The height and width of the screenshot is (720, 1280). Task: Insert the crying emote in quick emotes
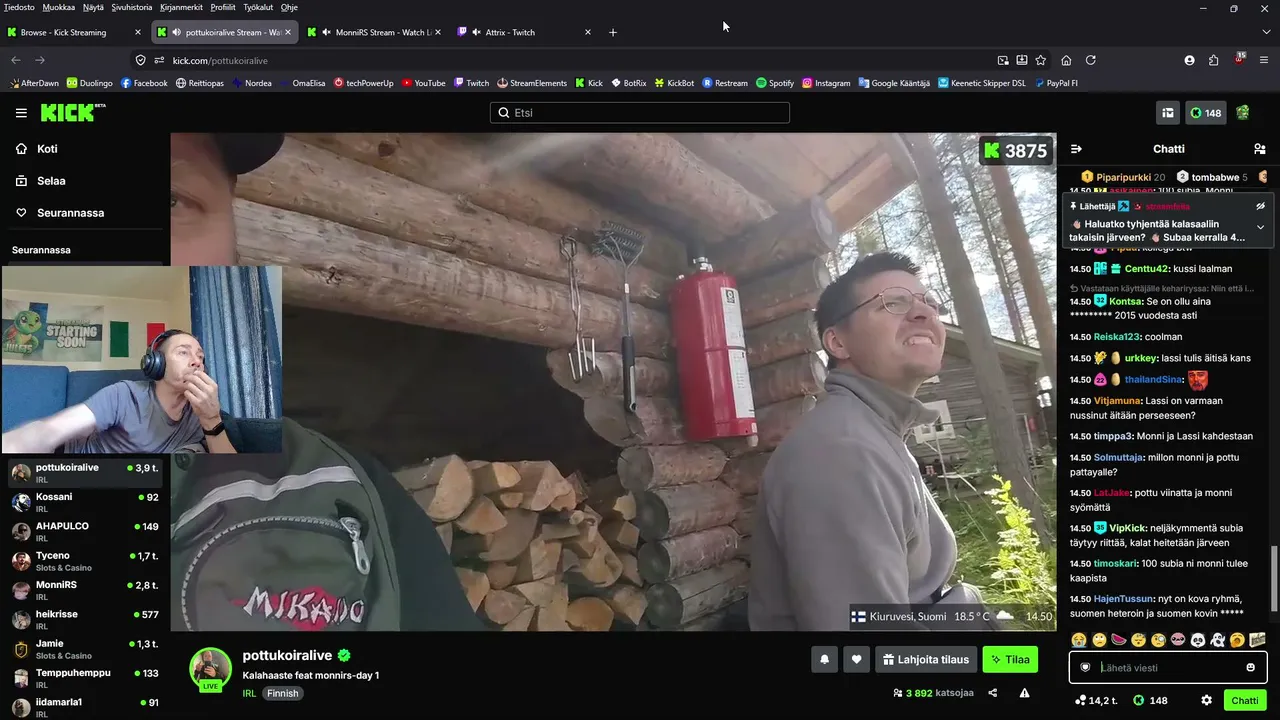1079,640
